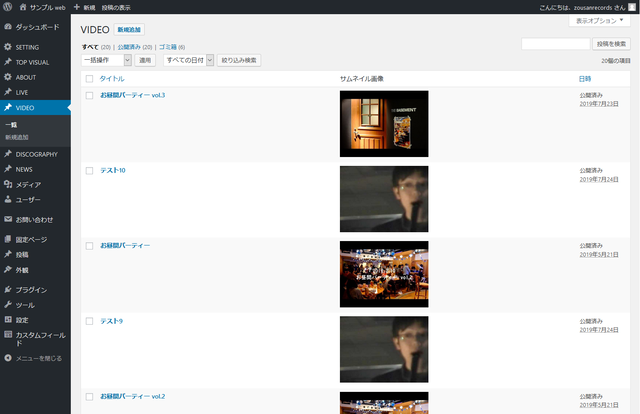Open the 公開済み filter link
Viewport: 640px width, 414px height.
coord(129,47)
